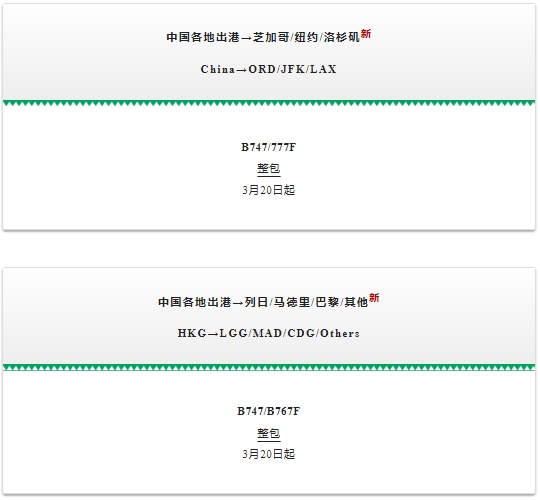Click the red 新 badge beside 其他

click(374, 298)
